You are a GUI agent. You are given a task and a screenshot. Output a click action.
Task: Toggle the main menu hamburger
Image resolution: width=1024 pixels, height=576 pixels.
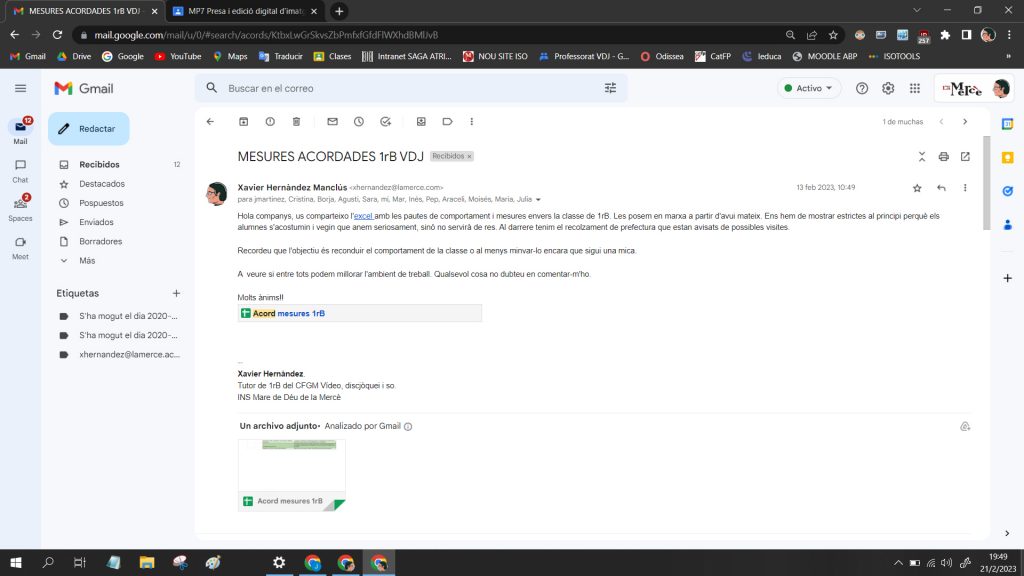coord(20,88)
